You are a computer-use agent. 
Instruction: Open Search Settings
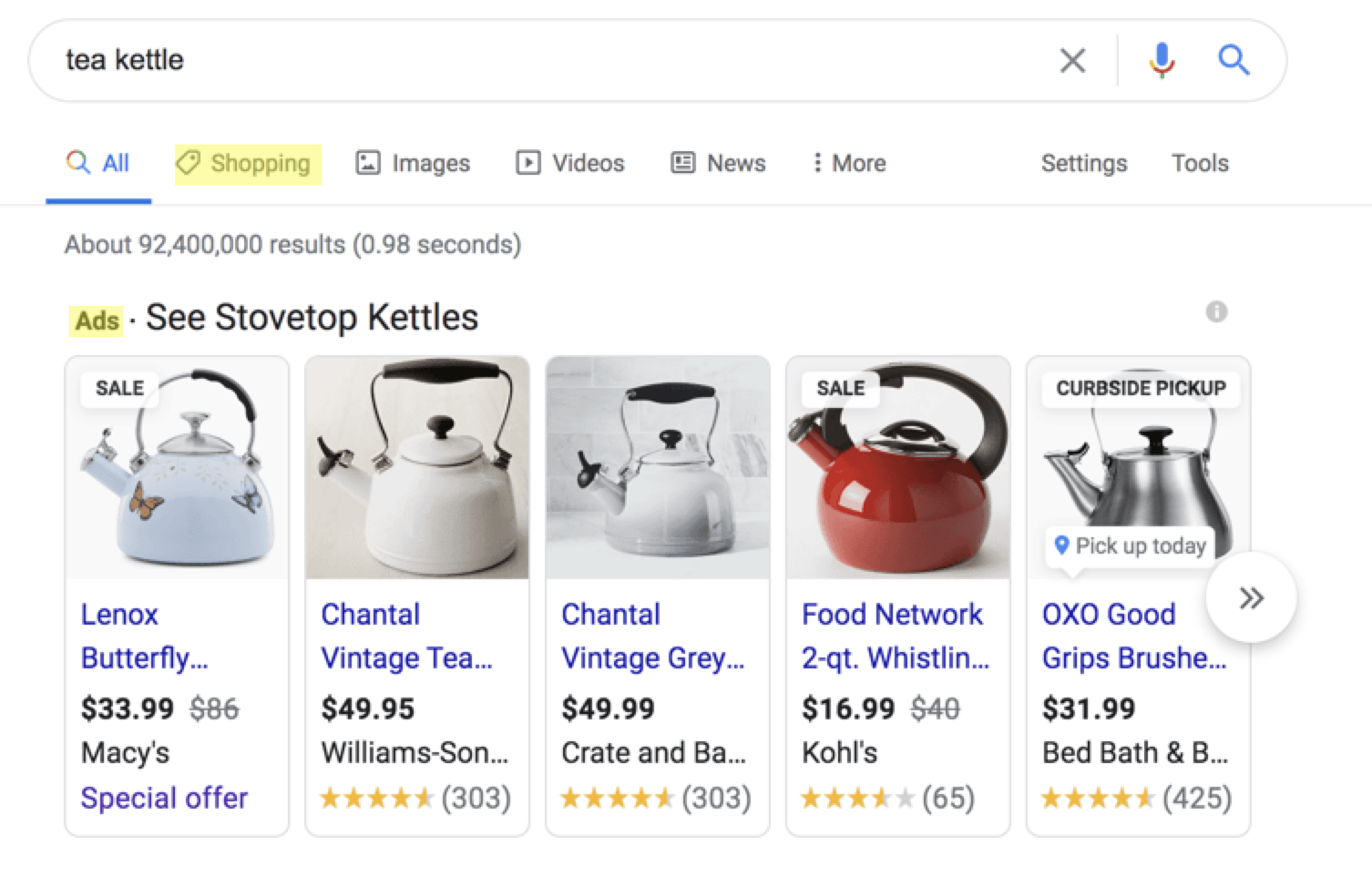[x=1083, y=162]
